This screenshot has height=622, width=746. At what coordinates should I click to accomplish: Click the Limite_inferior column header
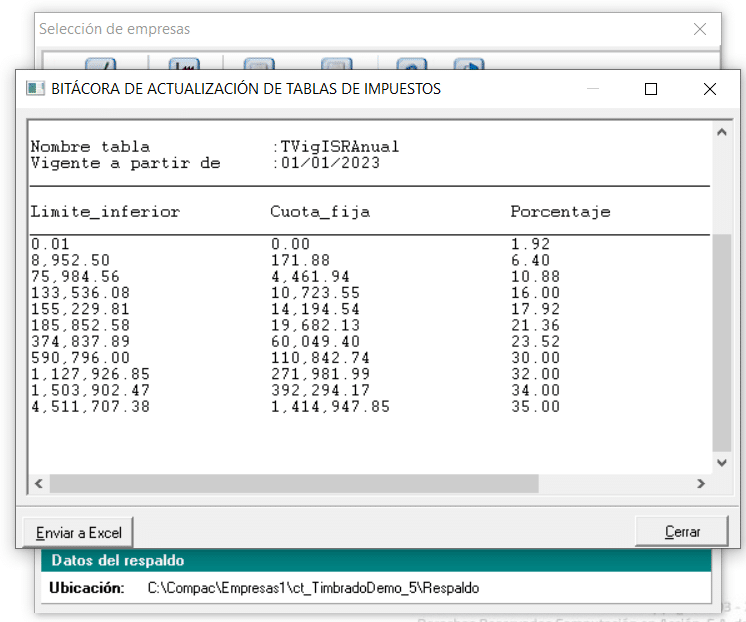click(106, 211)
